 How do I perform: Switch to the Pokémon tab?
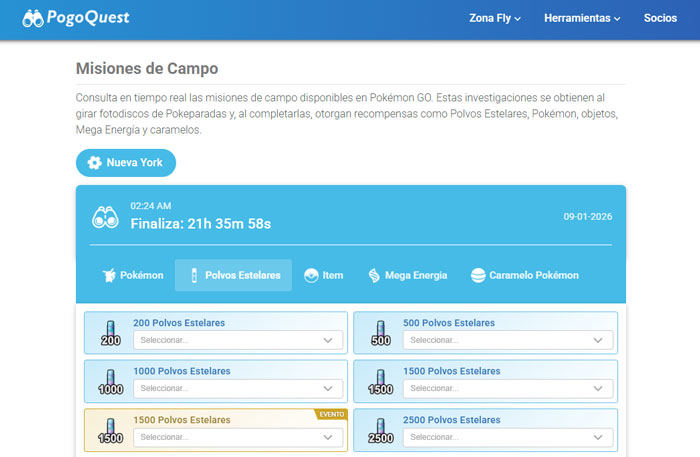pos(133,275)
